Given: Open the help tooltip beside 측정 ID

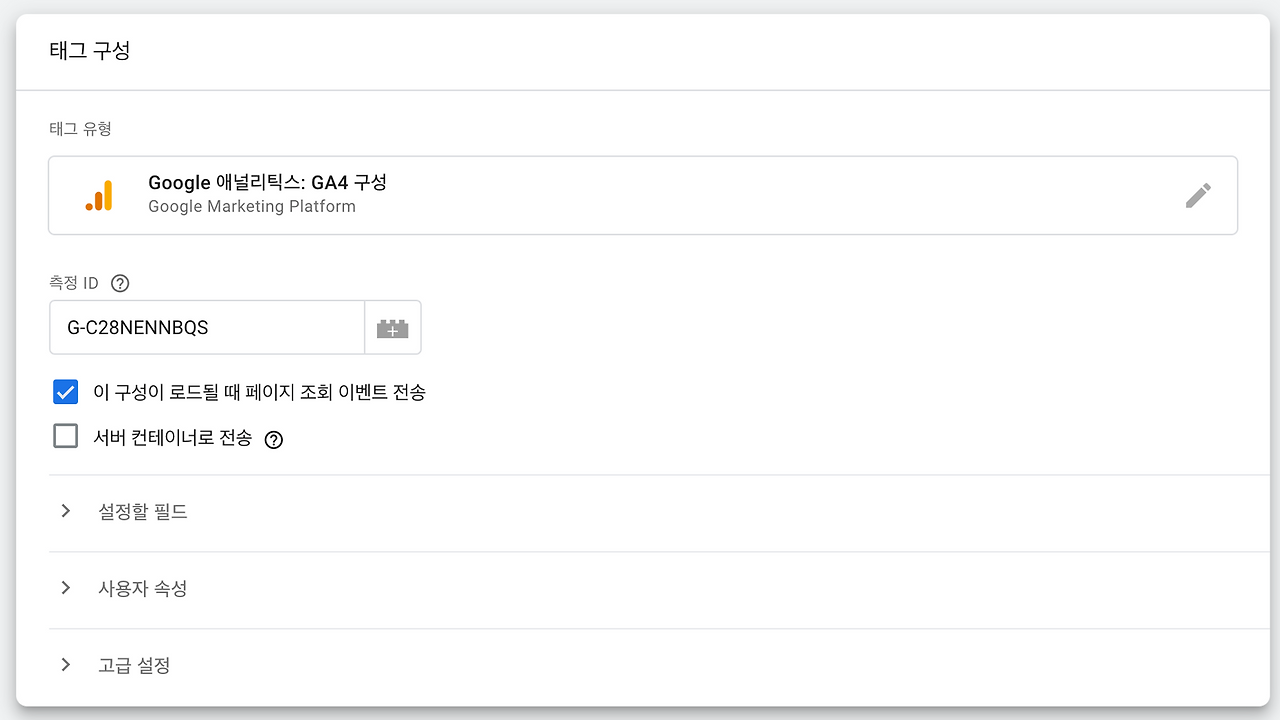Looking at the screenshot, I should click(x=120, y=283).
